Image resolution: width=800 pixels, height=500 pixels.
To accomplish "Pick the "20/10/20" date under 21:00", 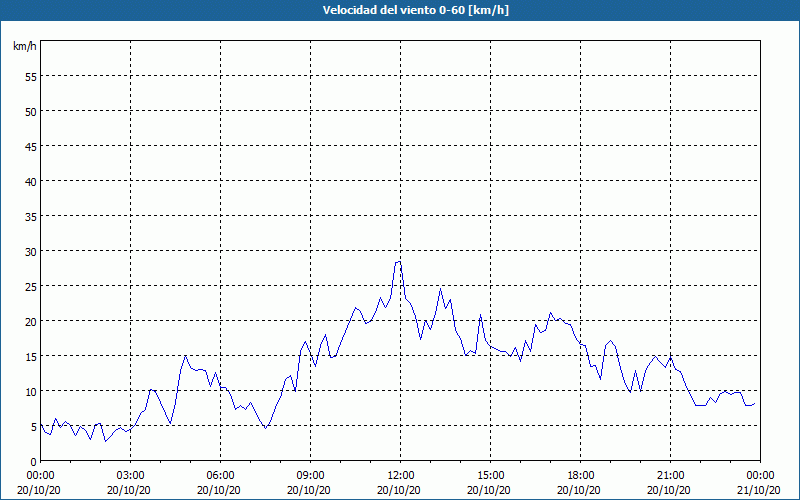I will tap(669, 490).
